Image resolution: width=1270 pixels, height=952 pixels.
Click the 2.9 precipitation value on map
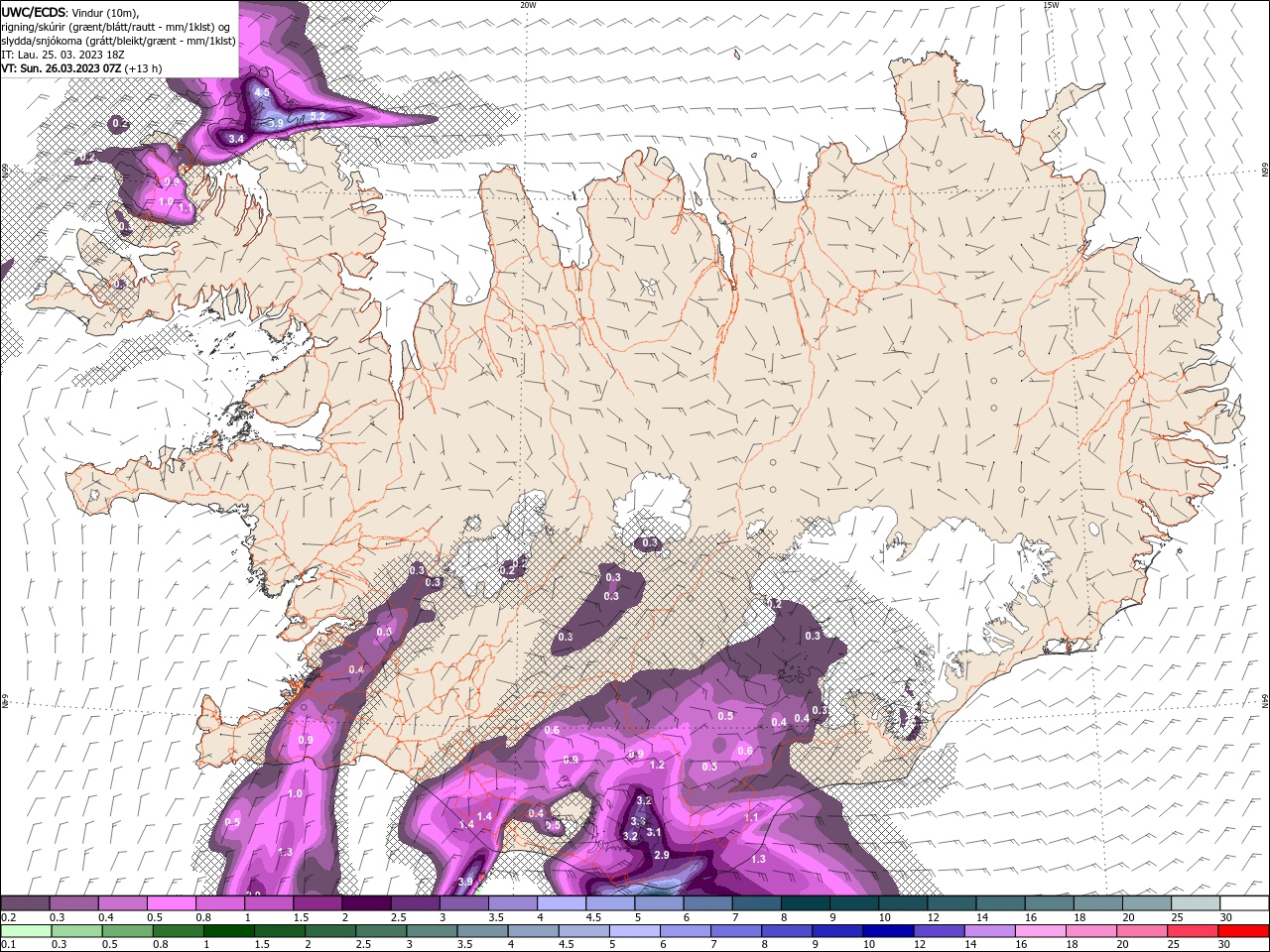(663, 855)
